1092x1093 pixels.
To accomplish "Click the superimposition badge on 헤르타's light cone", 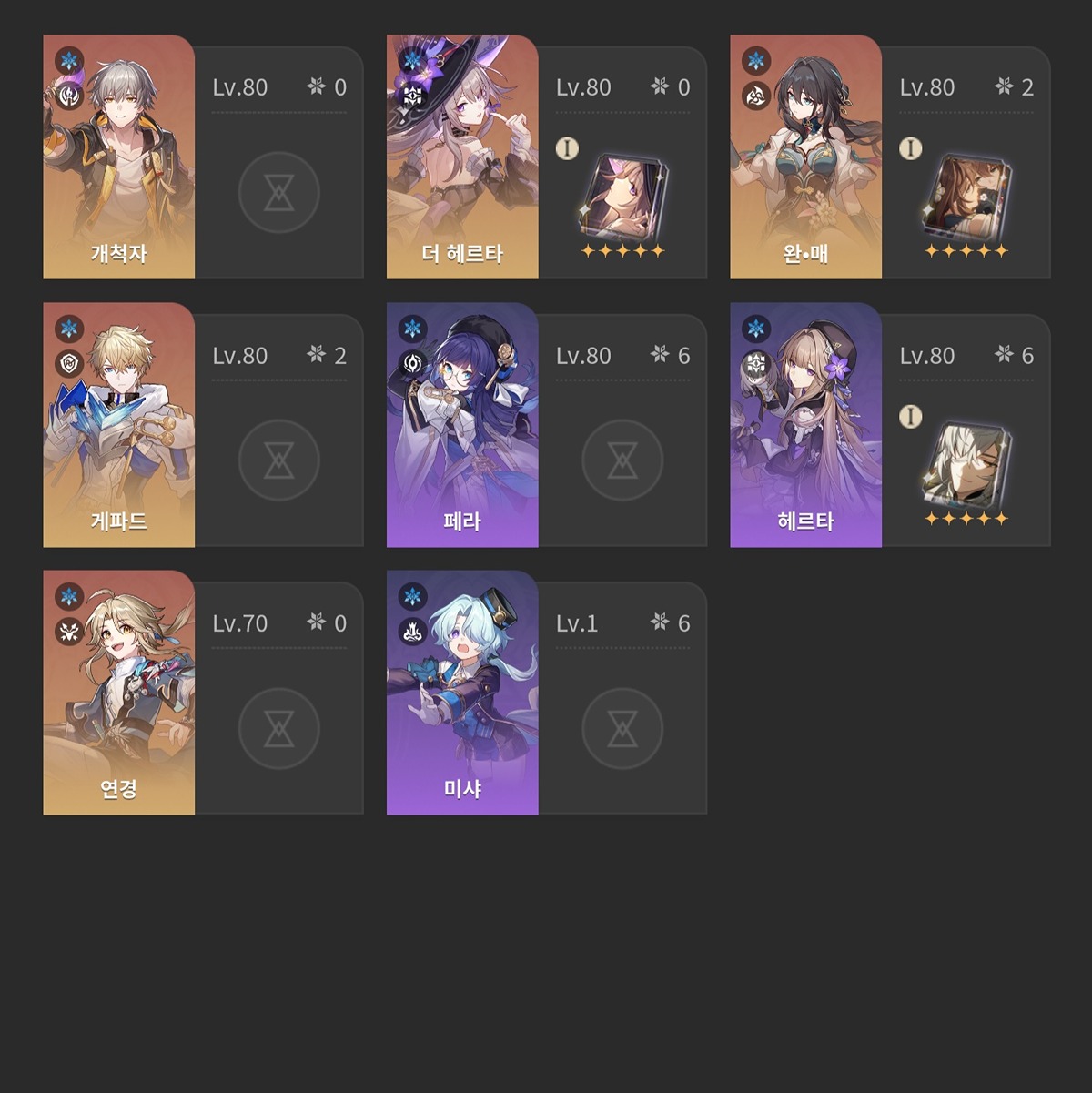I will (x=911, y=417).
